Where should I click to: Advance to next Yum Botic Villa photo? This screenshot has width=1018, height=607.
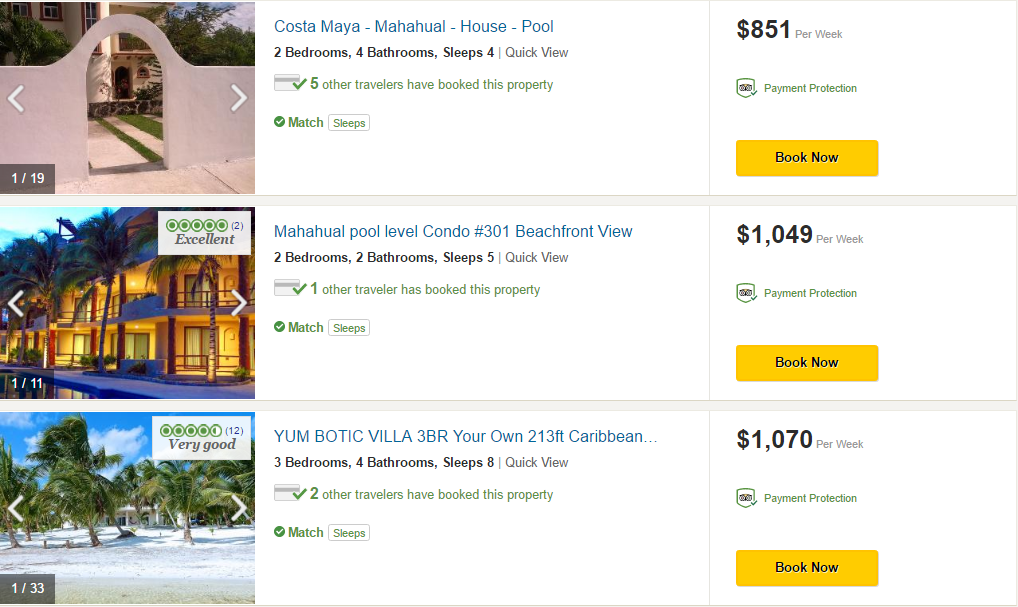tap(238, 508)
